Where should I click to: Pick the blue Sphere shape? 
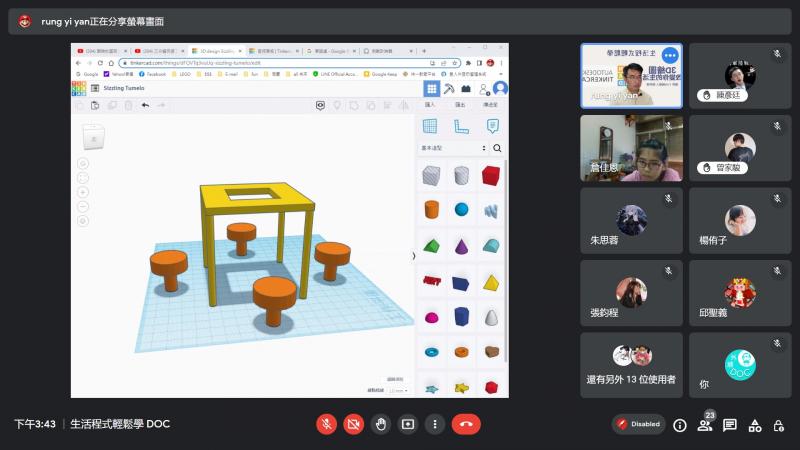(x=461, y=209)
